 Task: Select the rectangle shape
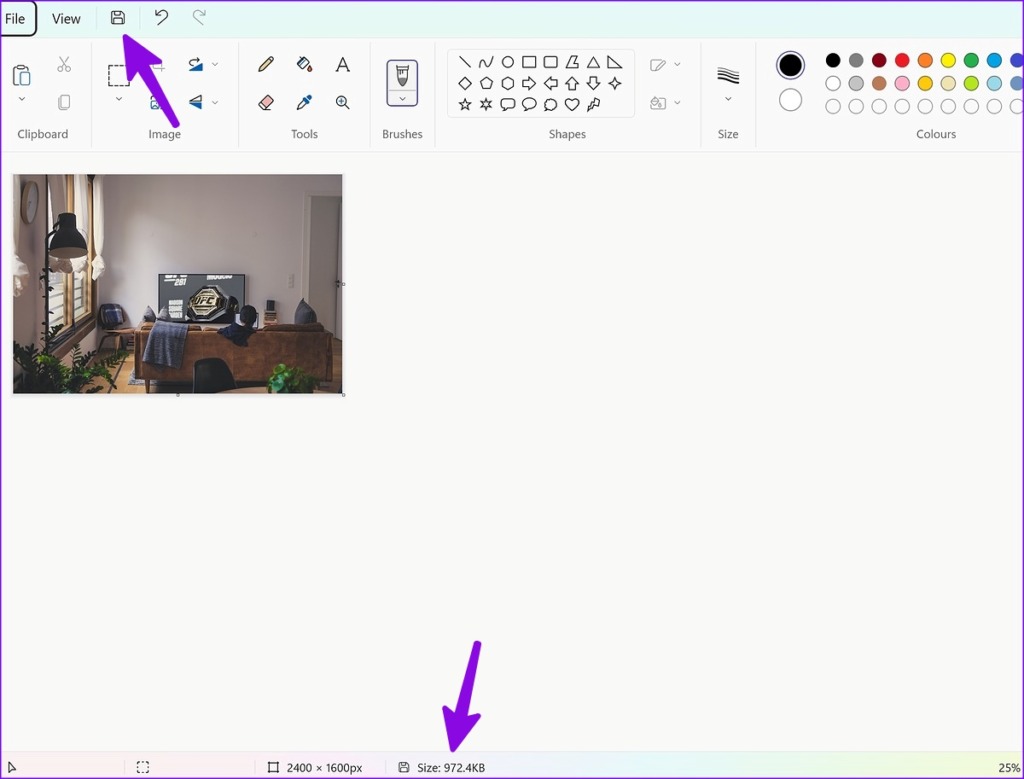coord(529,61)
